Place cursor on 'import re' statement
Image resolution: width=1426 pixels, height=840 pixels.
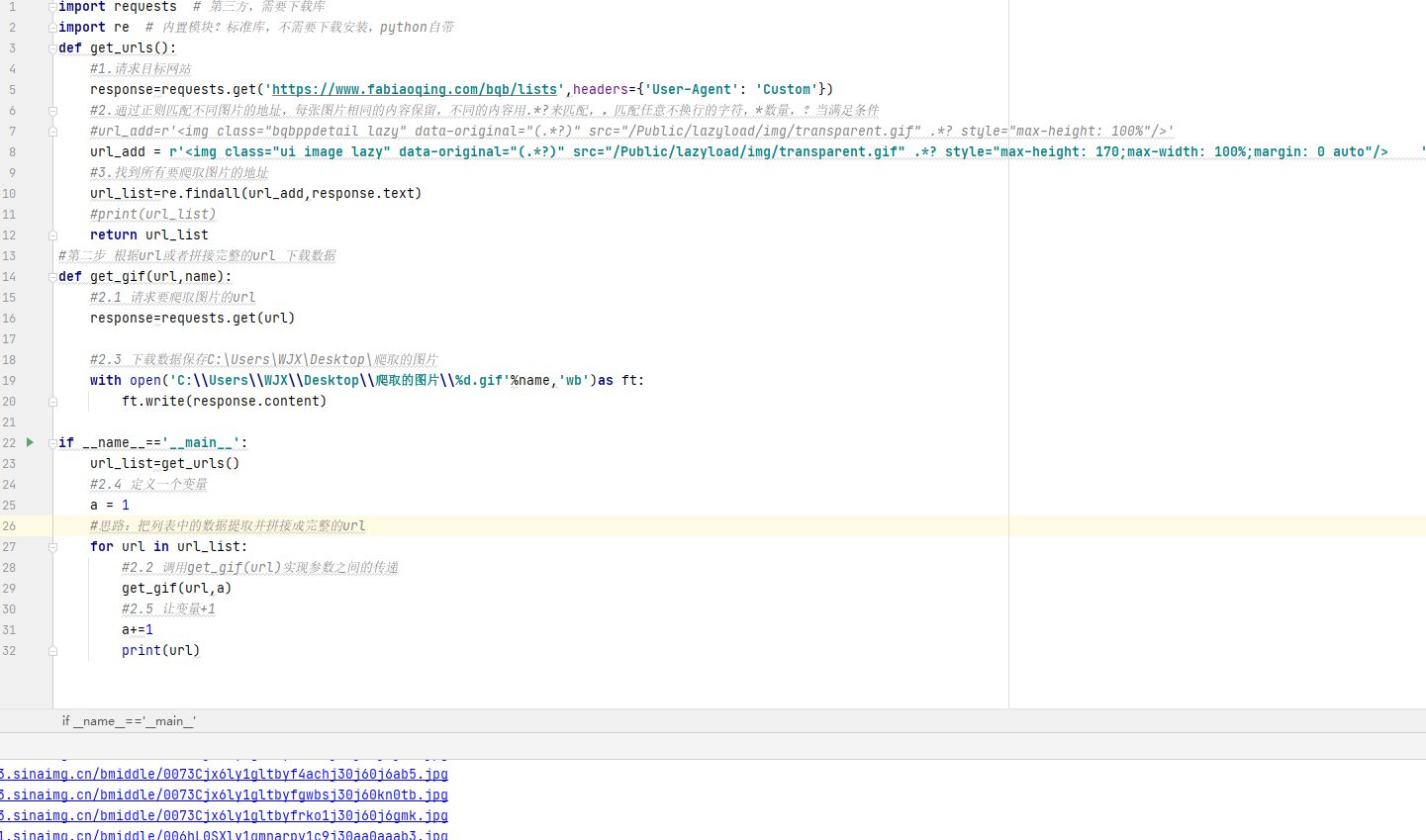(x=94, y=27)
